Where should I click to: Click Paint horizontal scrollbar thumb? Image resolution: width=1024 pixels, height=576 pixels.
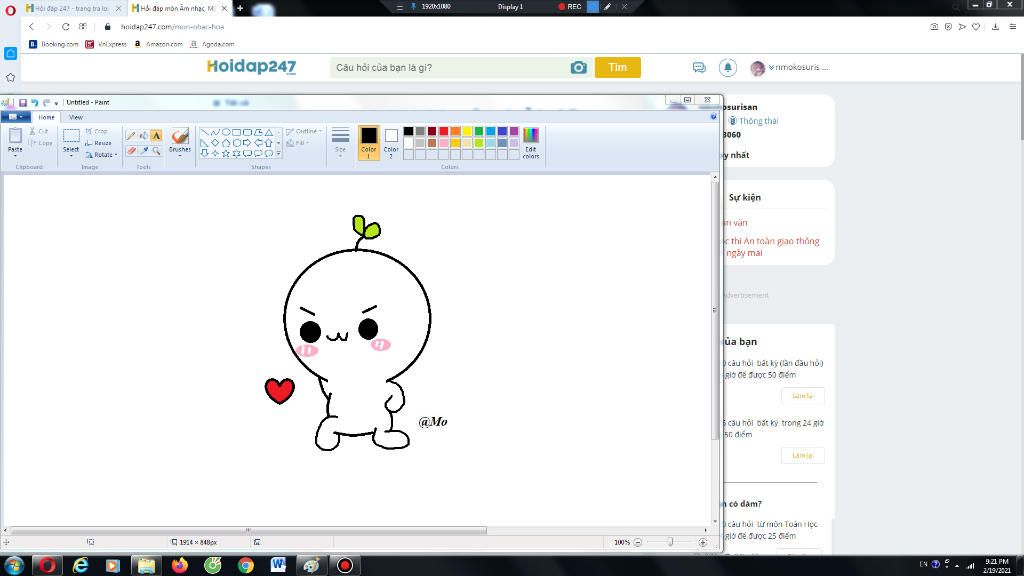pos(248,530)
